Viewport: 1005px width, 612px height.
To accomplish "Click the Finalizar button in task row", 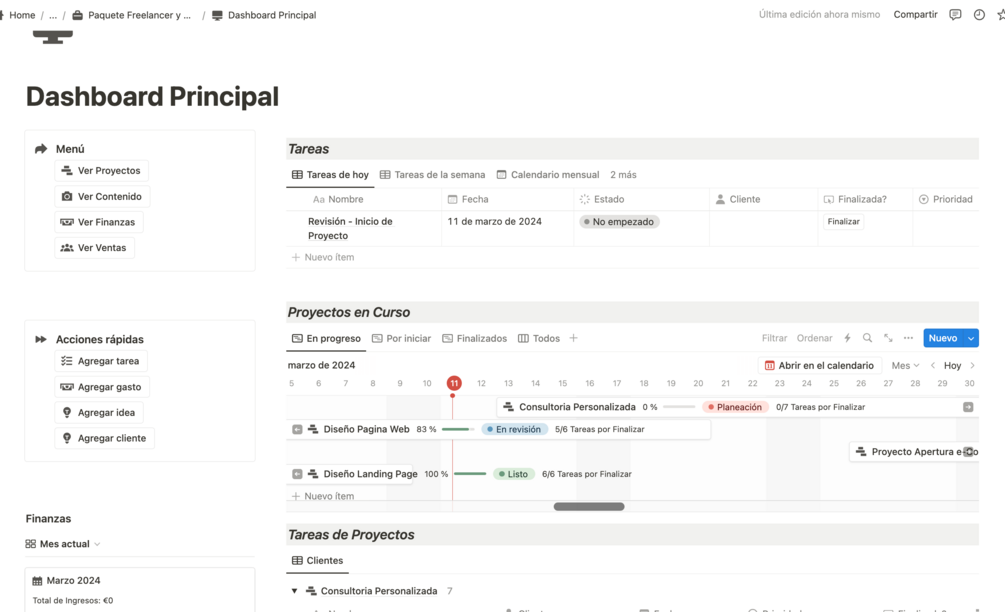I will tap(843, 222).
